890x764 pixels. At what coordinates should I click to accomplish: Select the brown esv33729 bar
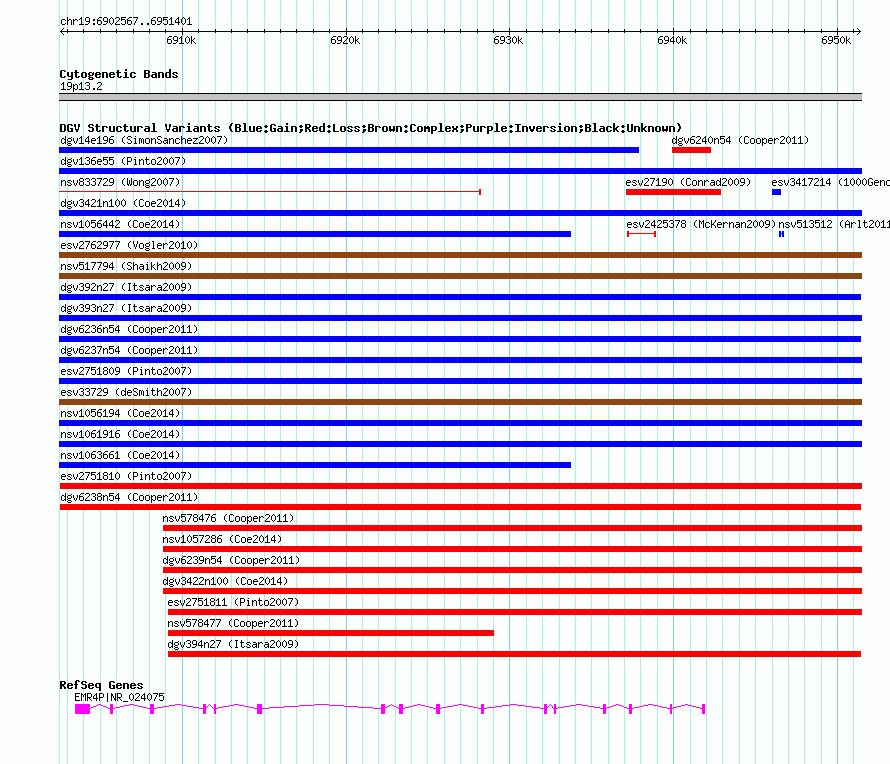pos(460,402)
